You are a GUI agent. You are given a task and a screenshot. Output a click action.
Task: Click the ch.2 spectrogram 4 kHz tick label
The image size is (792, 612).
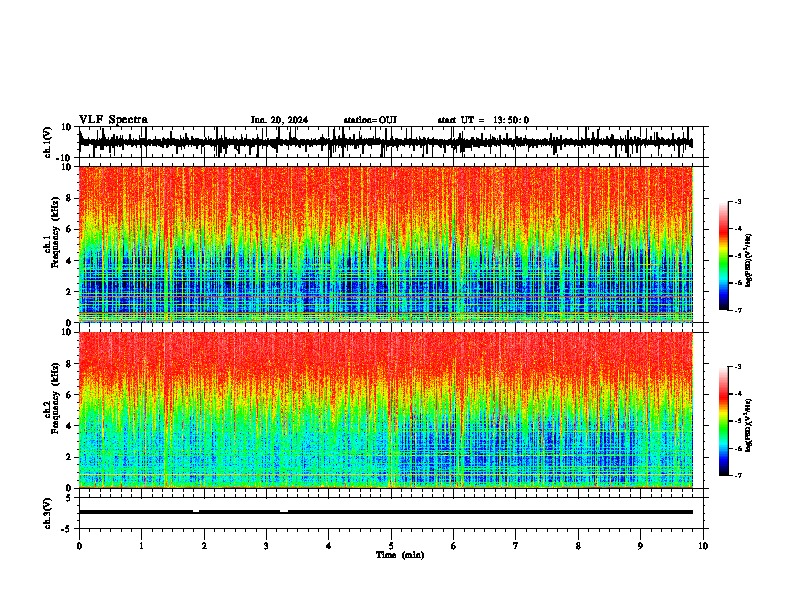69,426
